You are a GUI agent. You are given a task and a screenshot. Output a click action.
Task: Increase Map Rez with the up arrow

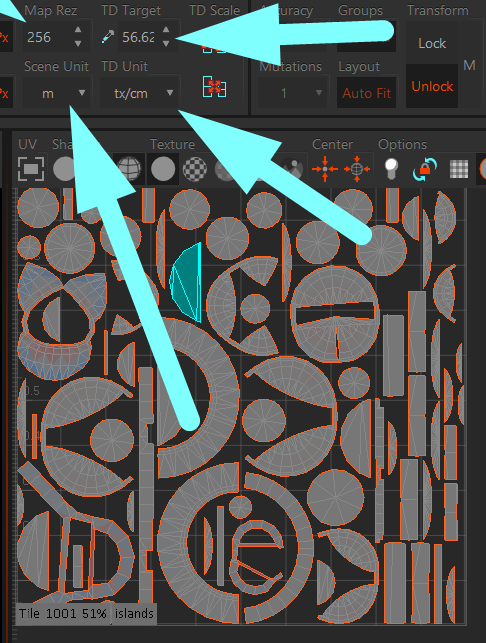point(78,30)
